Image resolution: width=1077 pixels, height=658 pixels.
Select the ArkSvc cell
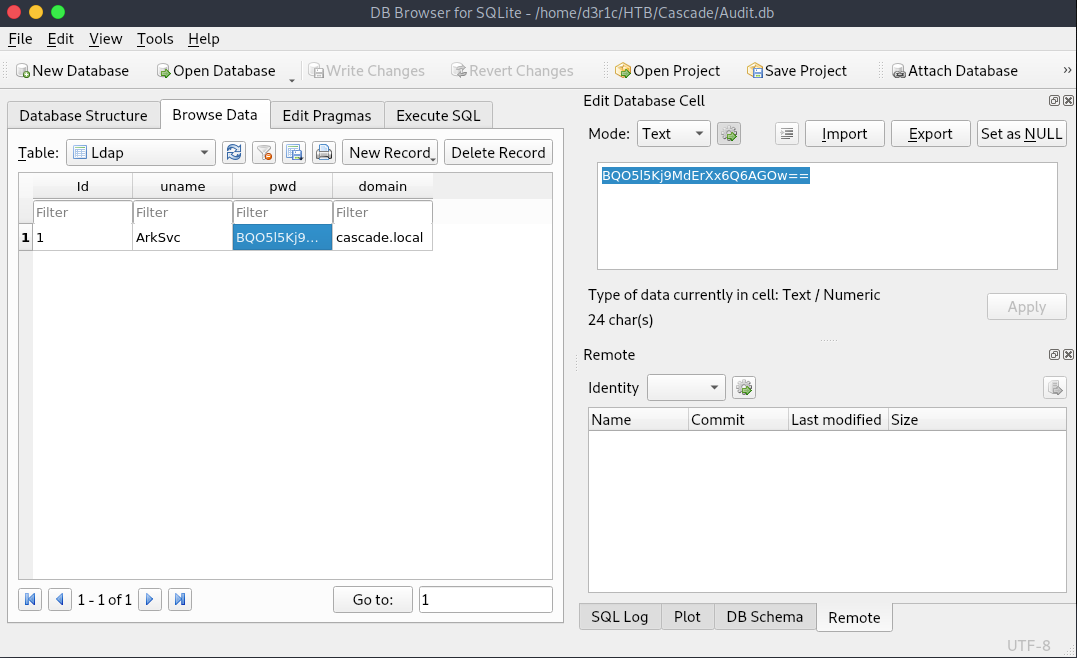pos(183,238)
